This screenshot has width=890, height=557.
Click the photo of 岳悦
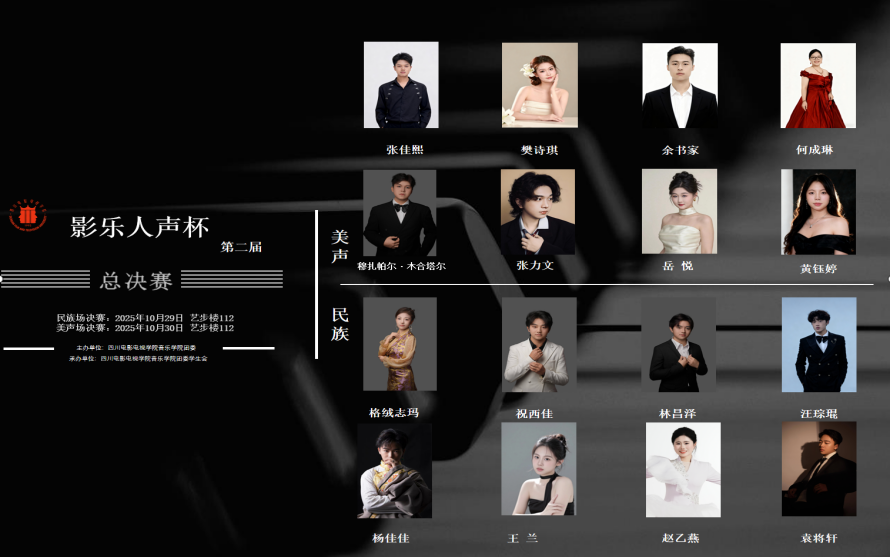click(x=679, y=212)
